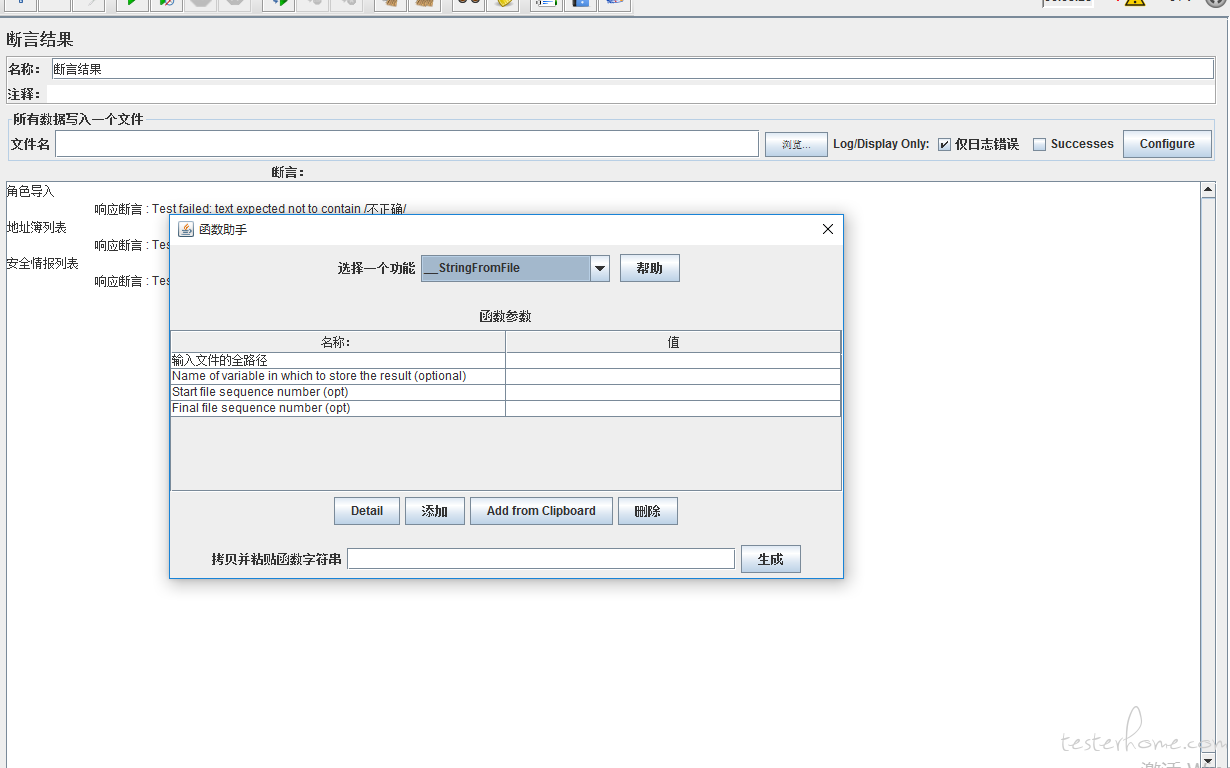Viewport: 1230px width, 768px height.
Task: Open the __StringFromFile function dropdown
Action: [x=515, y=268]
